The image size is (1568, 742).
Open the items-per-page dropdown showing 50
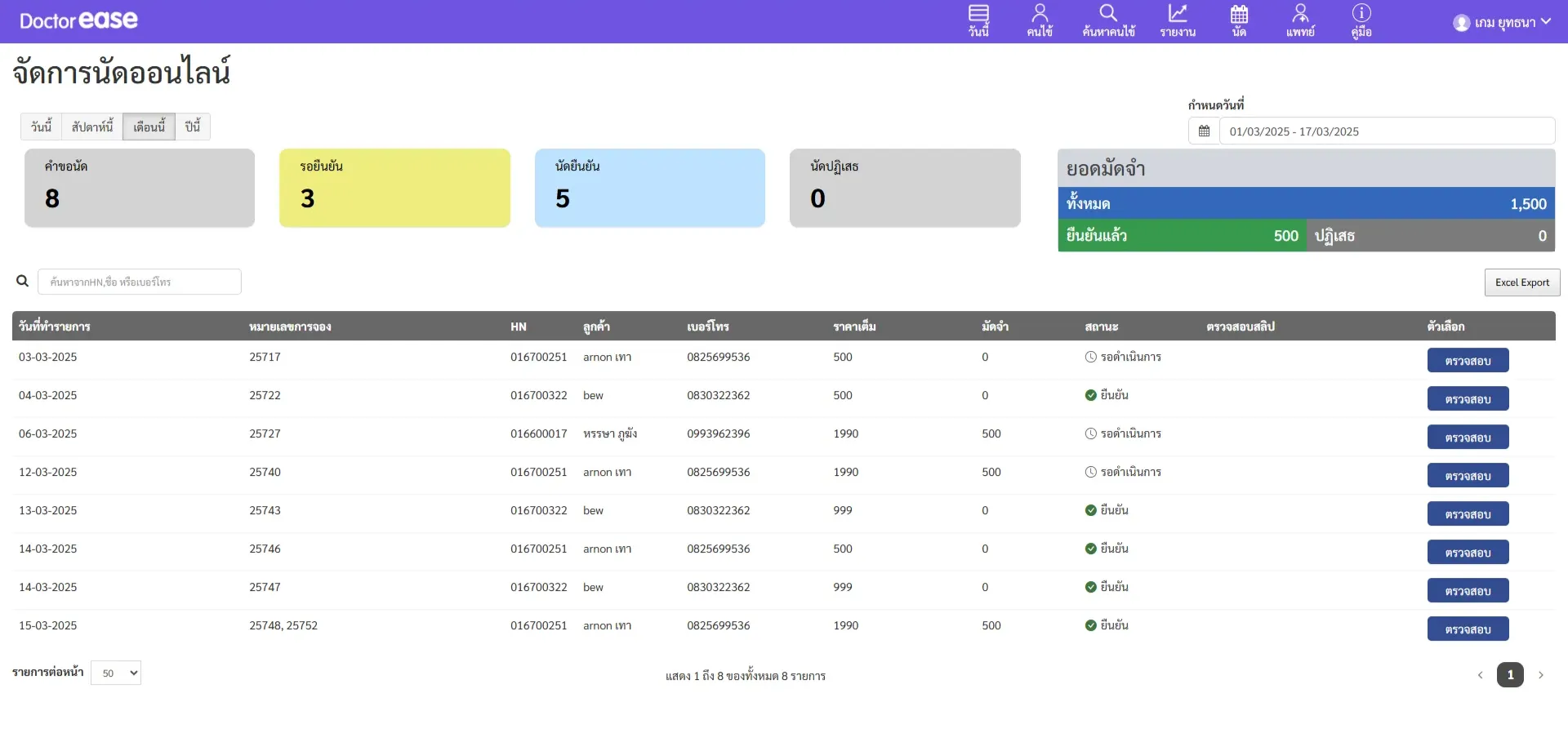[116, 673]
